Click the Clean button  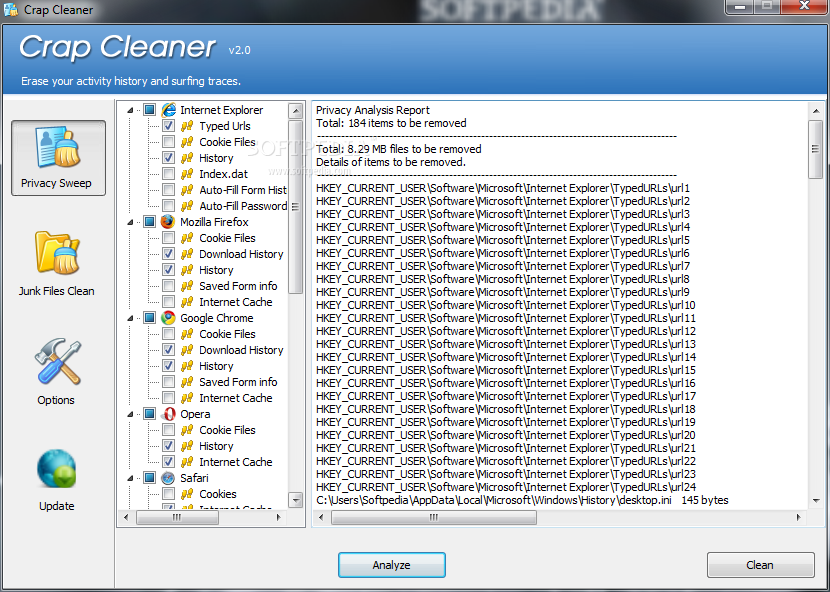tap(760, 565)
